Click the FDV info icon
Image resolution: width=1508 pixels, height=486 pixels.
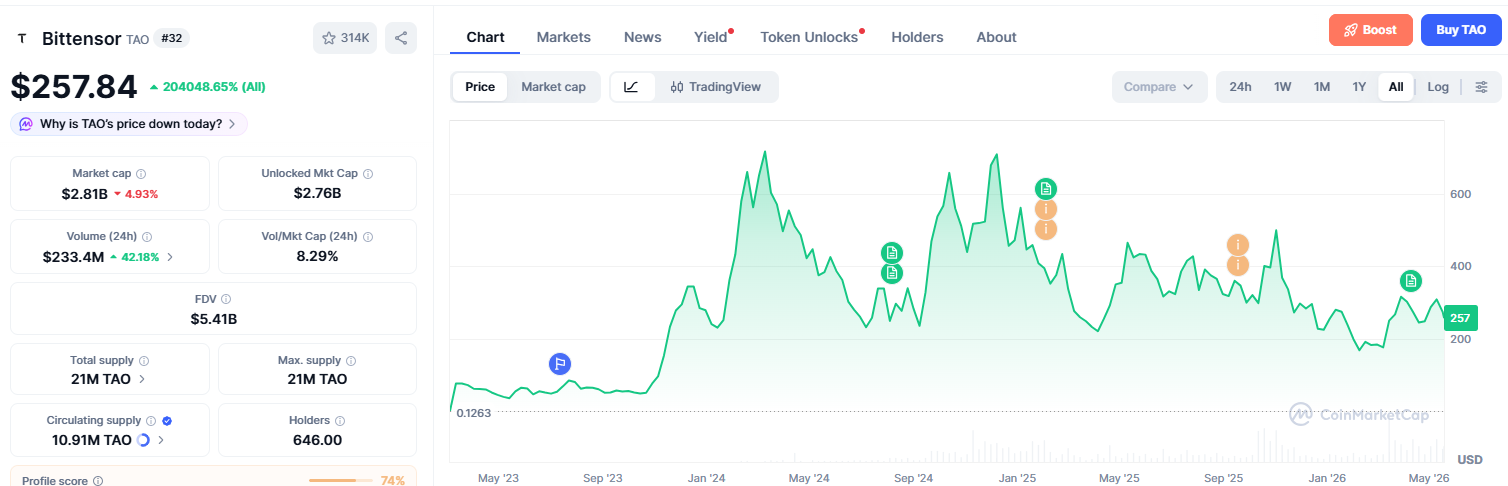coord(226,299)
